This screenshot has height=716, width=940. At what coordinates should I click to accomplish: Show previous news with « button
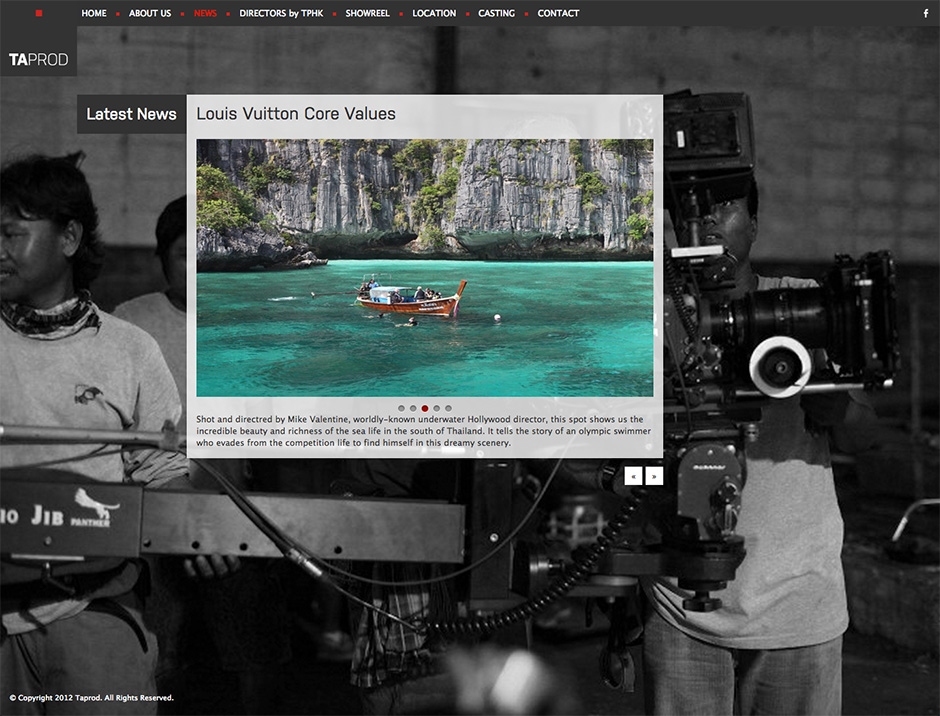633,476
